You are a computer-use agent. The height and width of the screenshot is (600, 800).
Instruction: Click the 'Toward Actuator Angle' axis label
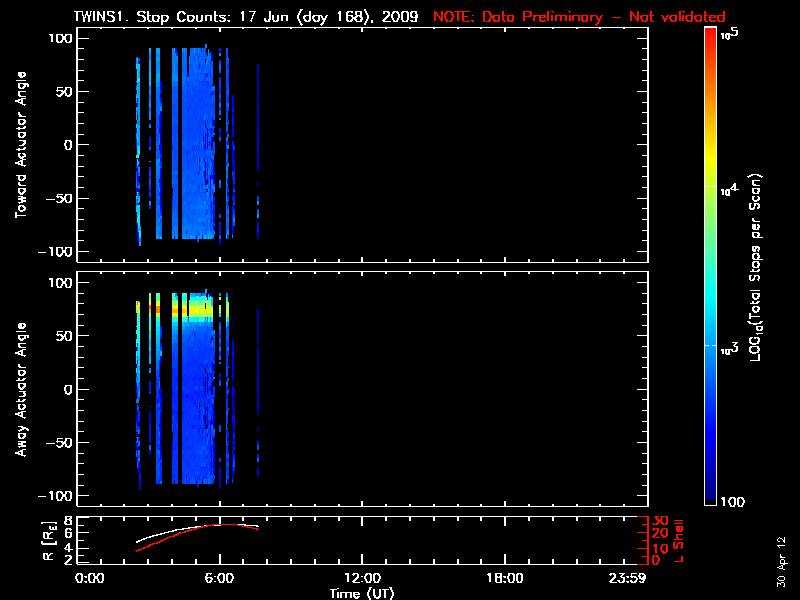pyautogui.click(x=18, y=145)
